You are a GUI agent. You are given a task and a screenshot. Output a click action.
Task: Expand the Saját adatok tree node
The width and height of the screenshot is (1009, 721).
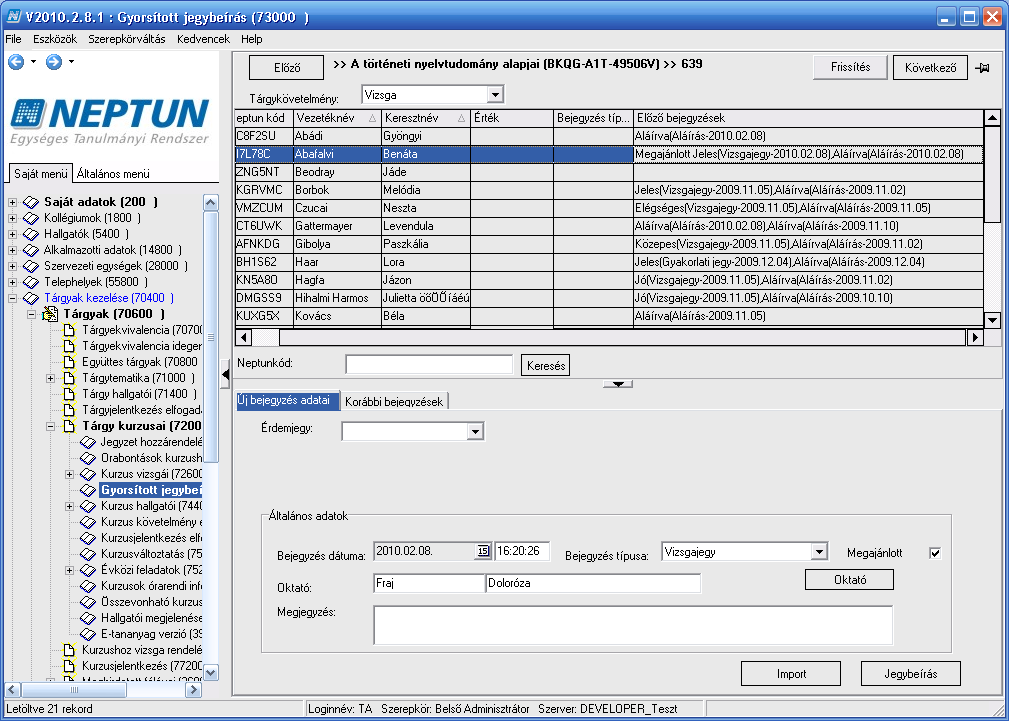[x=12, y=202]
